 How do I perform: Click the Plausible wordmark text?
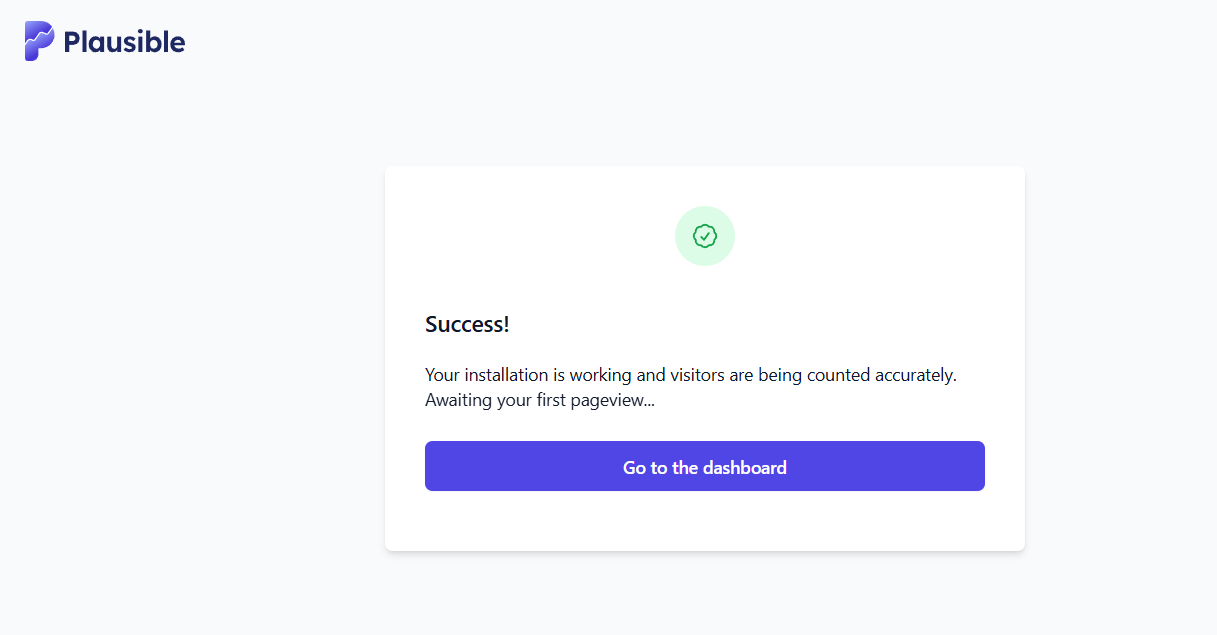click(x=124, y=42)
